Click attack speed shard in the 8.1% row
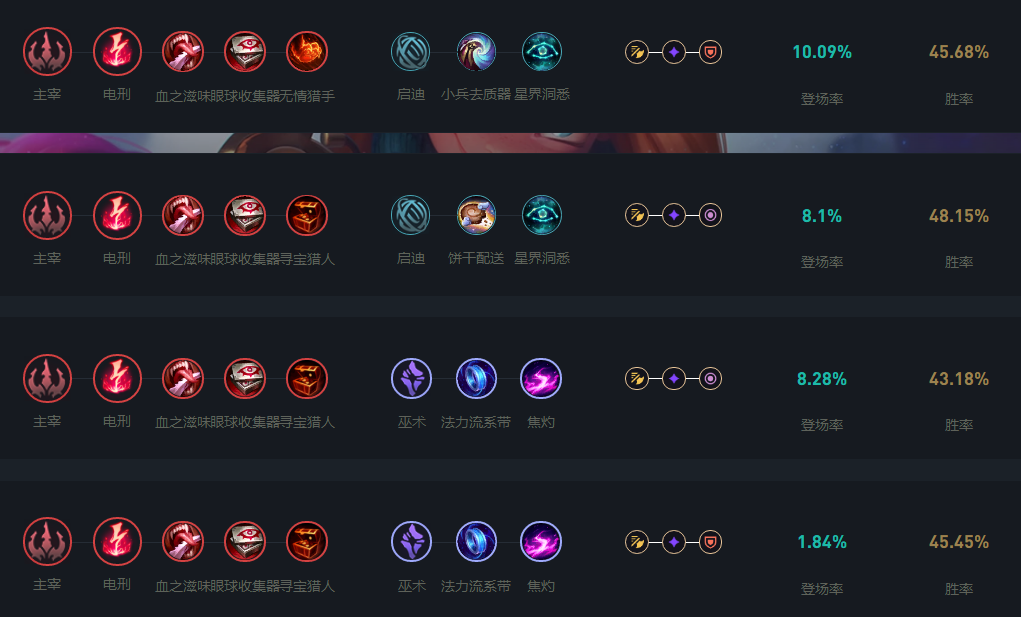The image size is (1021, 617). coord(637,215)
